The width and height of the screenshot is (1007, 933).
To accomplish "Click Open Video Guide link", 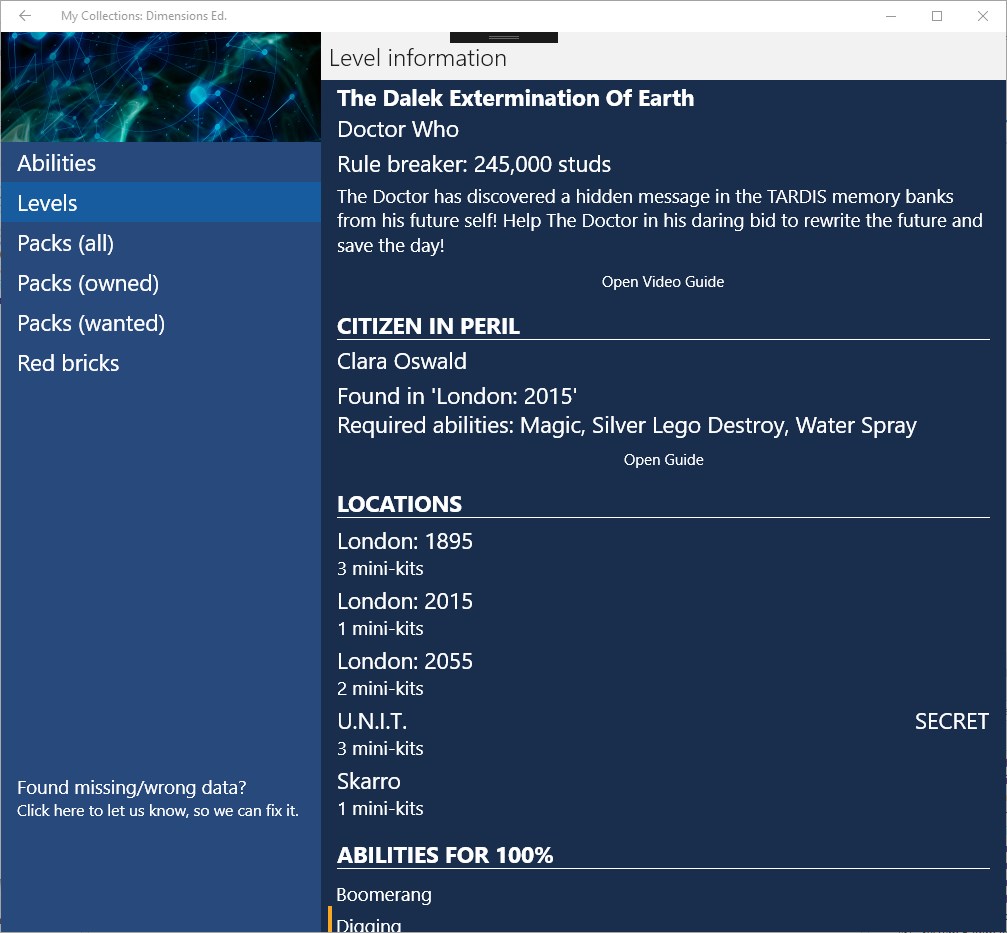I will [x=663, y=282].
